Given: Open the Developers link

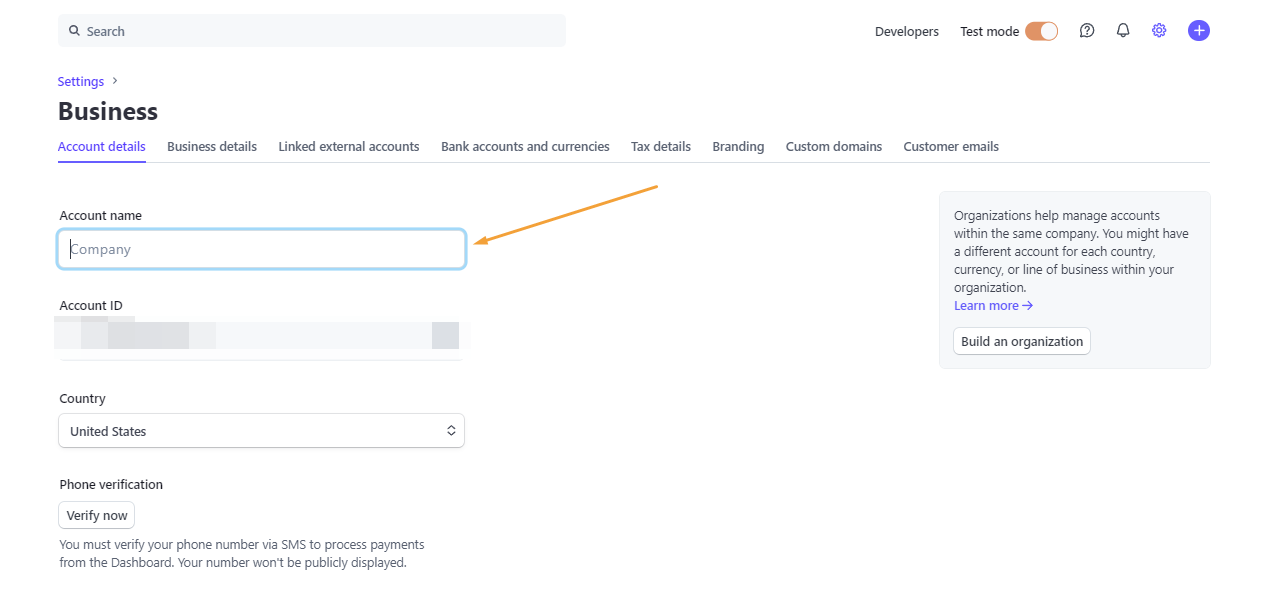Looking at the screenshot, I should click(907, 31).
